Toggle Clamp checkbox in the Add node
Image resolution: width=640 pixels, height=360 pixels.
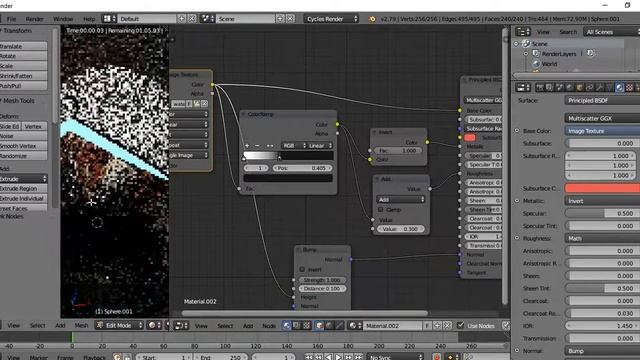tap(380, 209)
